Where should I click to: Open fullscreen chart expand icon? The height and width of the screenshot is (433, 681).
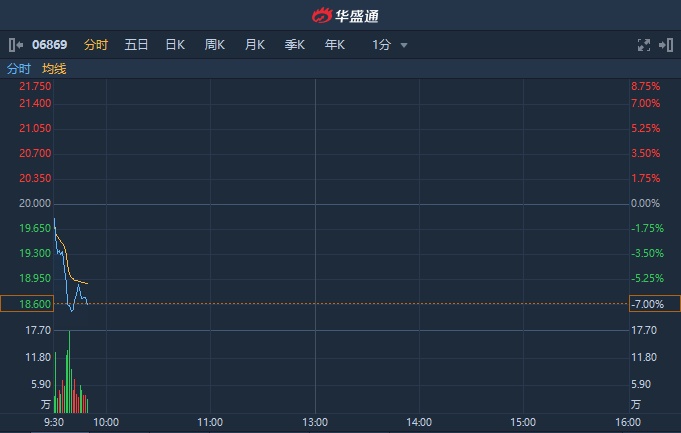tap(644, 45)
